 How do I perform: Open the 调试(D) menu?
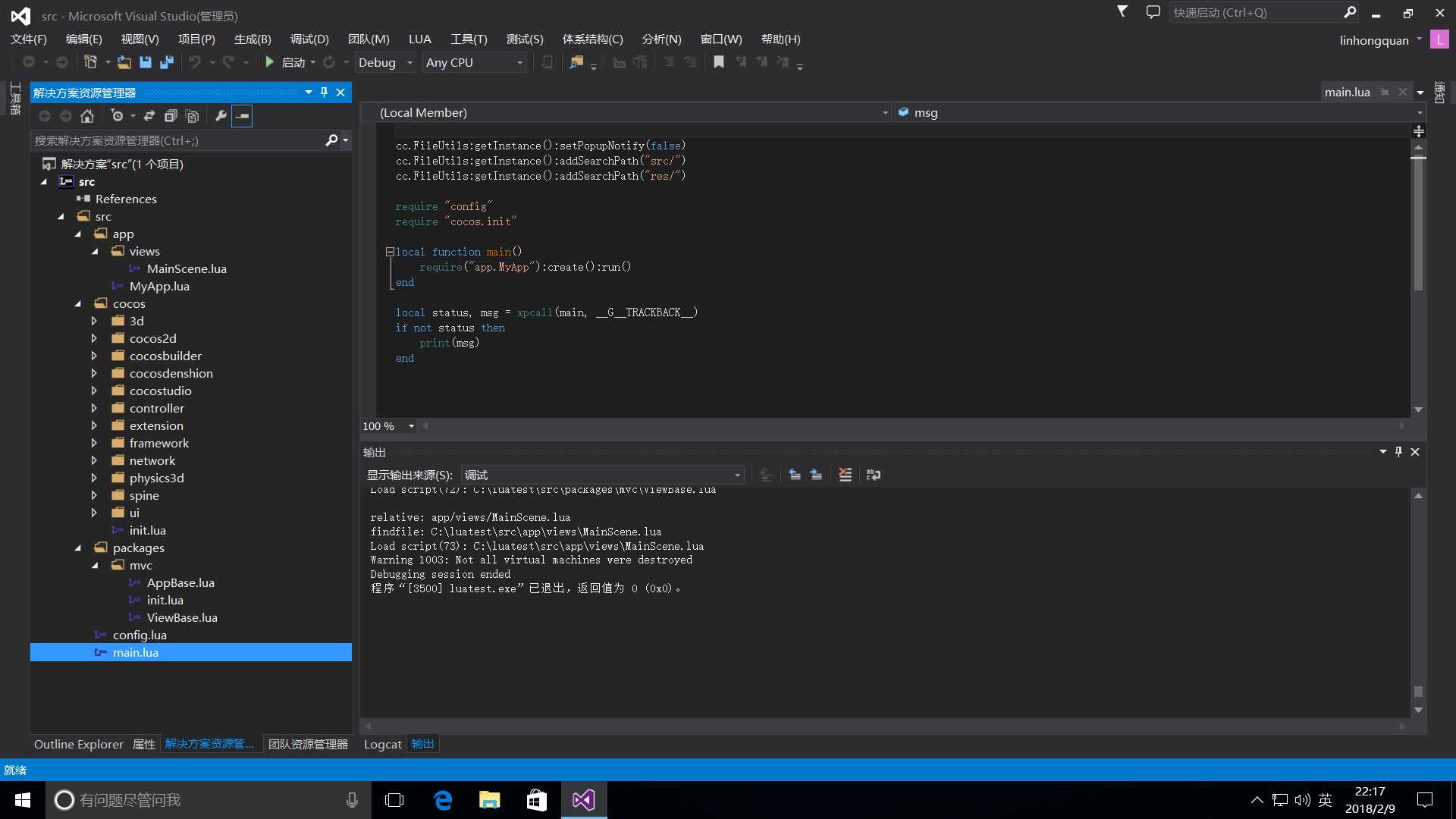[x=309, y=39]
